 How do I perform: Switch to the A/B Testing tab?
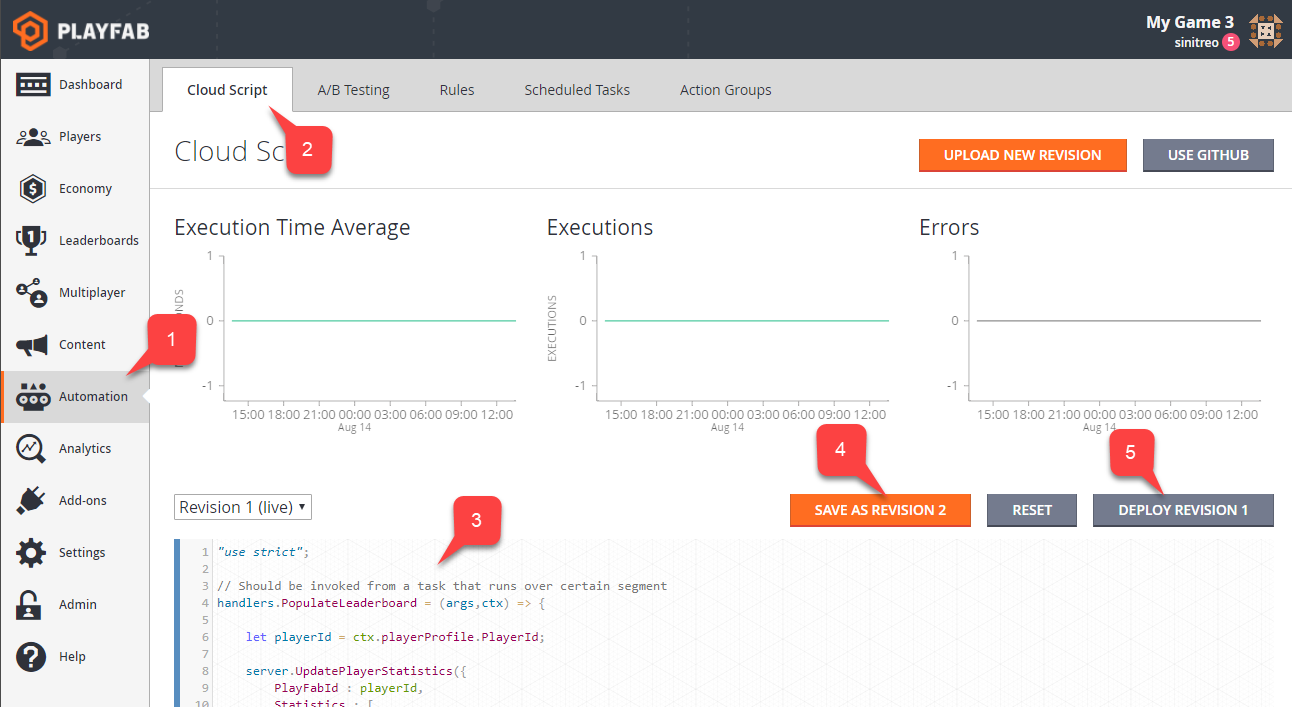(x=353, y=89)
